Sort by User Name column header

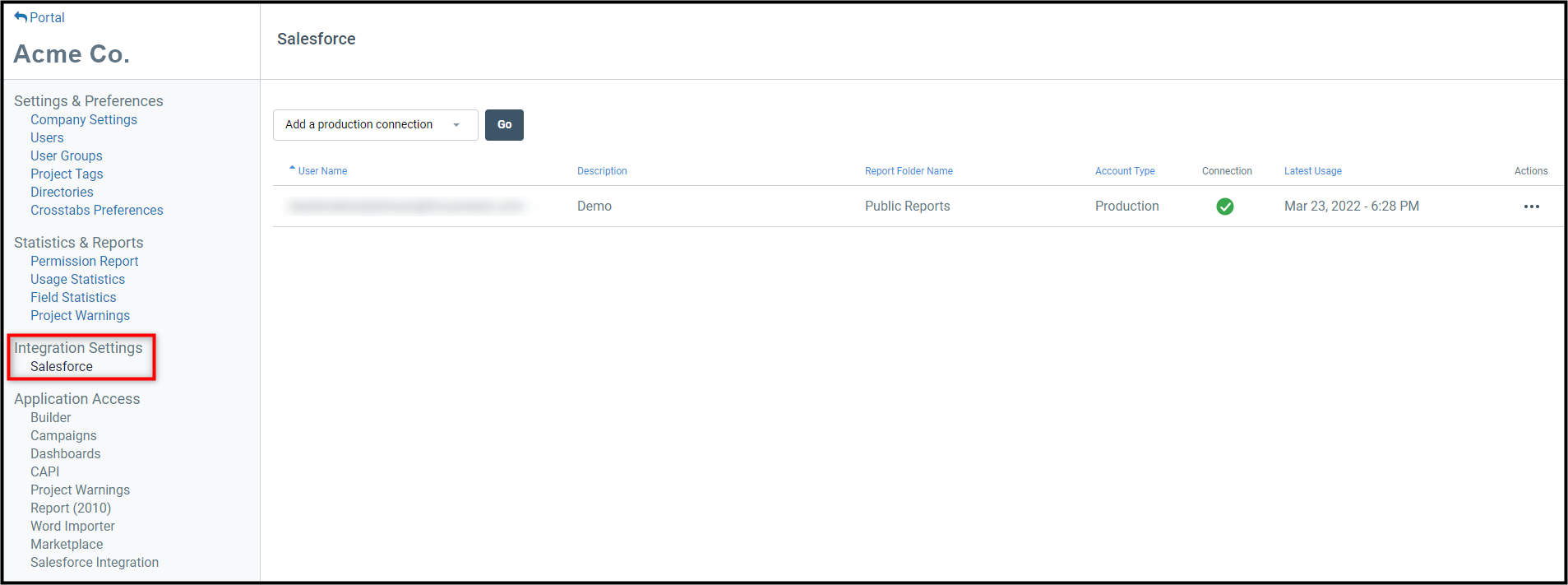(322, 171)
